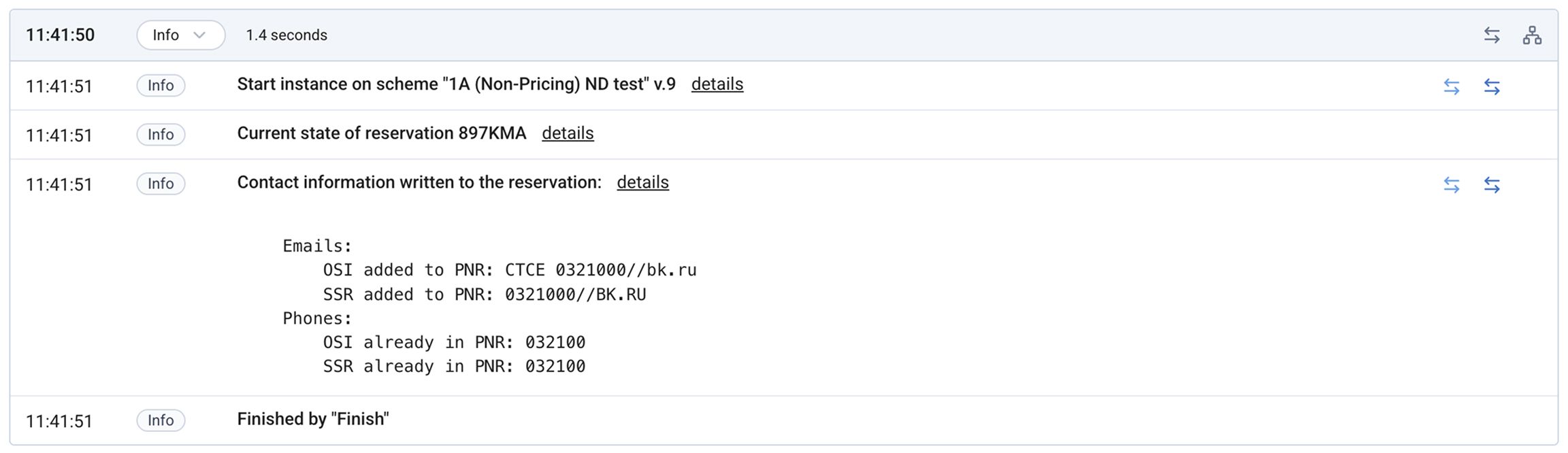Click the dark blue arrows icon on the Start instance row
This screenshot has height=453, width=1568.
coord(1492,86)
